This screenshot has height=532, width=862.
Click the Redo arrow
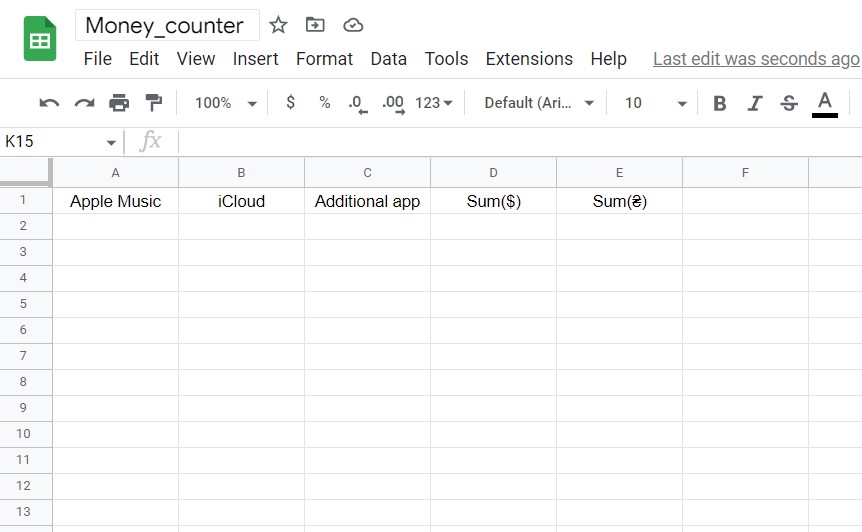pos(84,103)
